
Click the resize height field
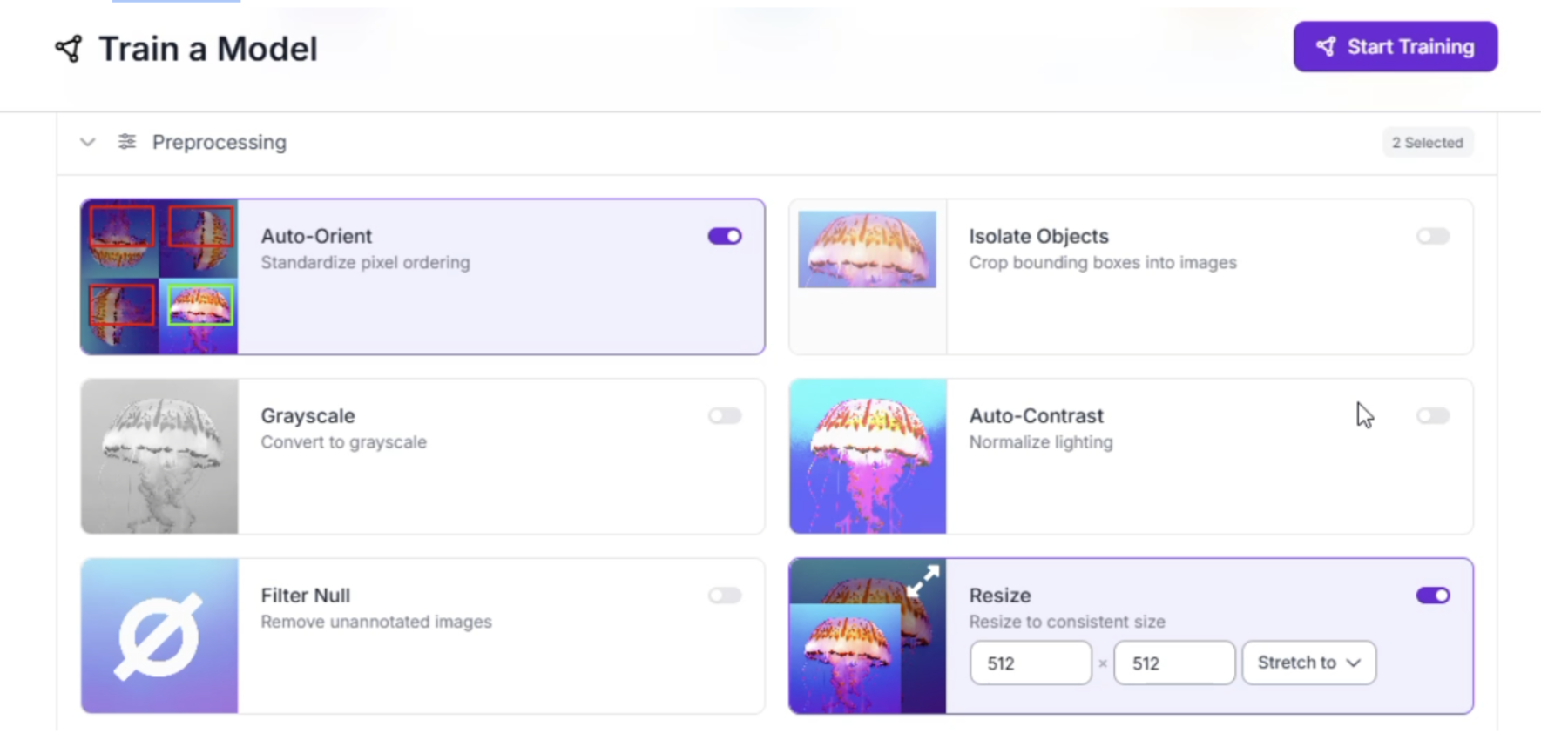[1173, 663]
